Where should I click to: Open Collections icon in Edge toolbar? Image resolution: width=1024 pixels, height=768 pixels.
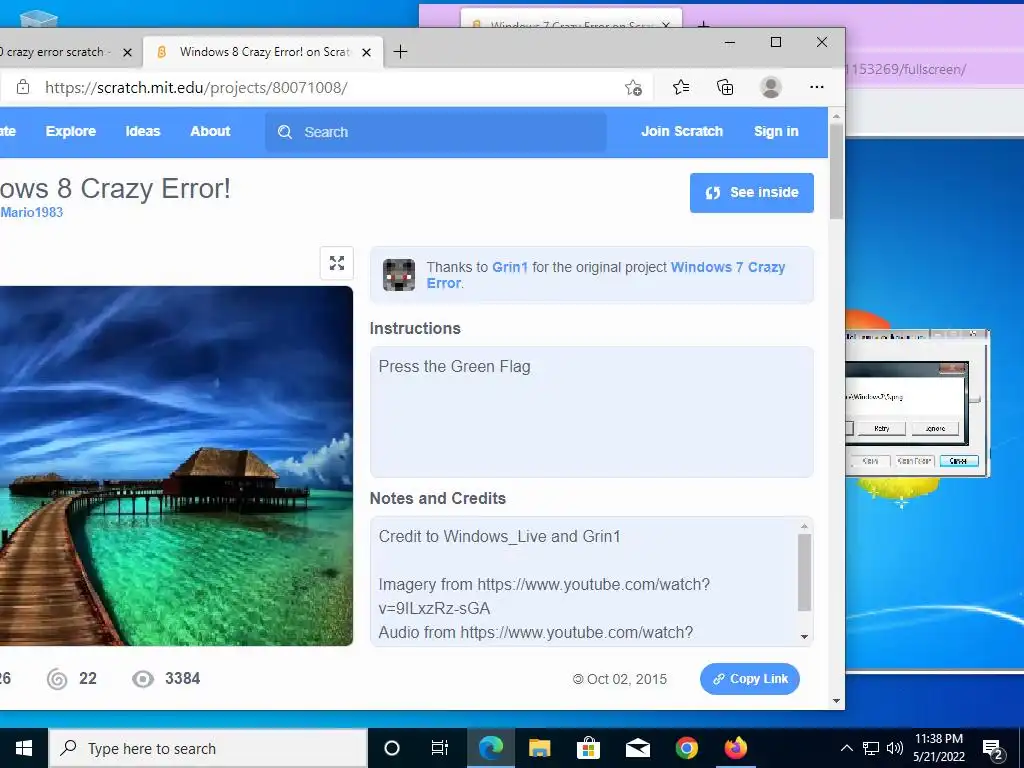pos(725,87)
